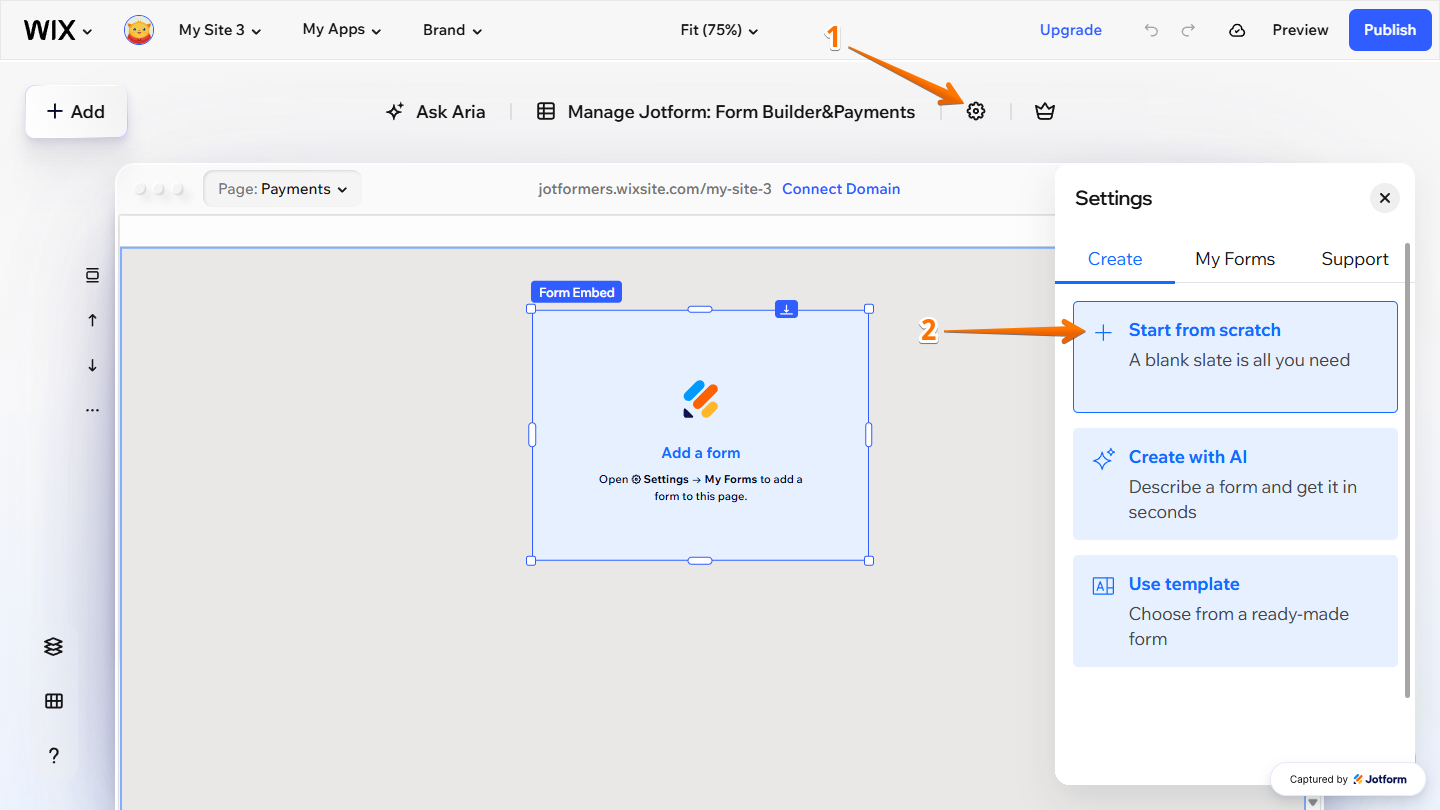The image size is (1440, 810).
Task: Click the Jotform logo in the canvas
Action: tap(701, 399)
